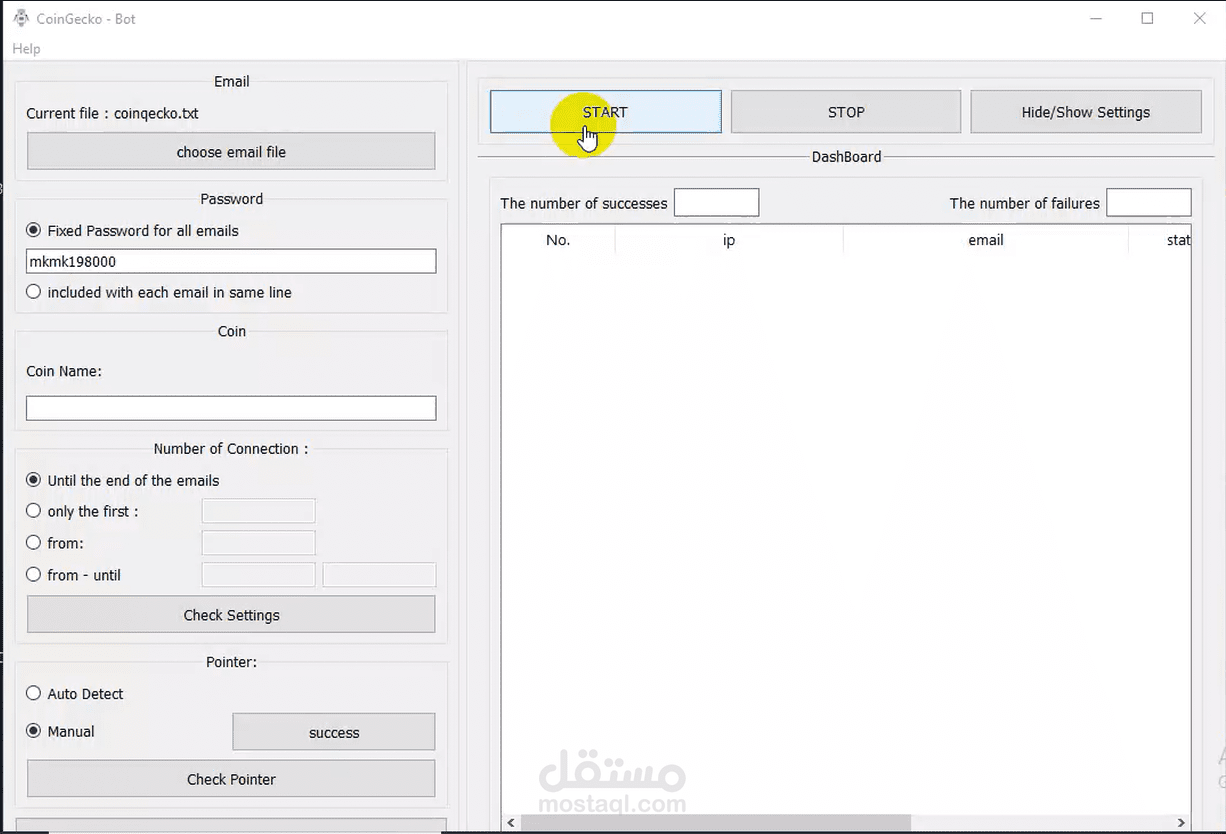Viewport: 1226px width, 834px height.
Task: Click the Check Settings button
Action: tap(231, 615)
